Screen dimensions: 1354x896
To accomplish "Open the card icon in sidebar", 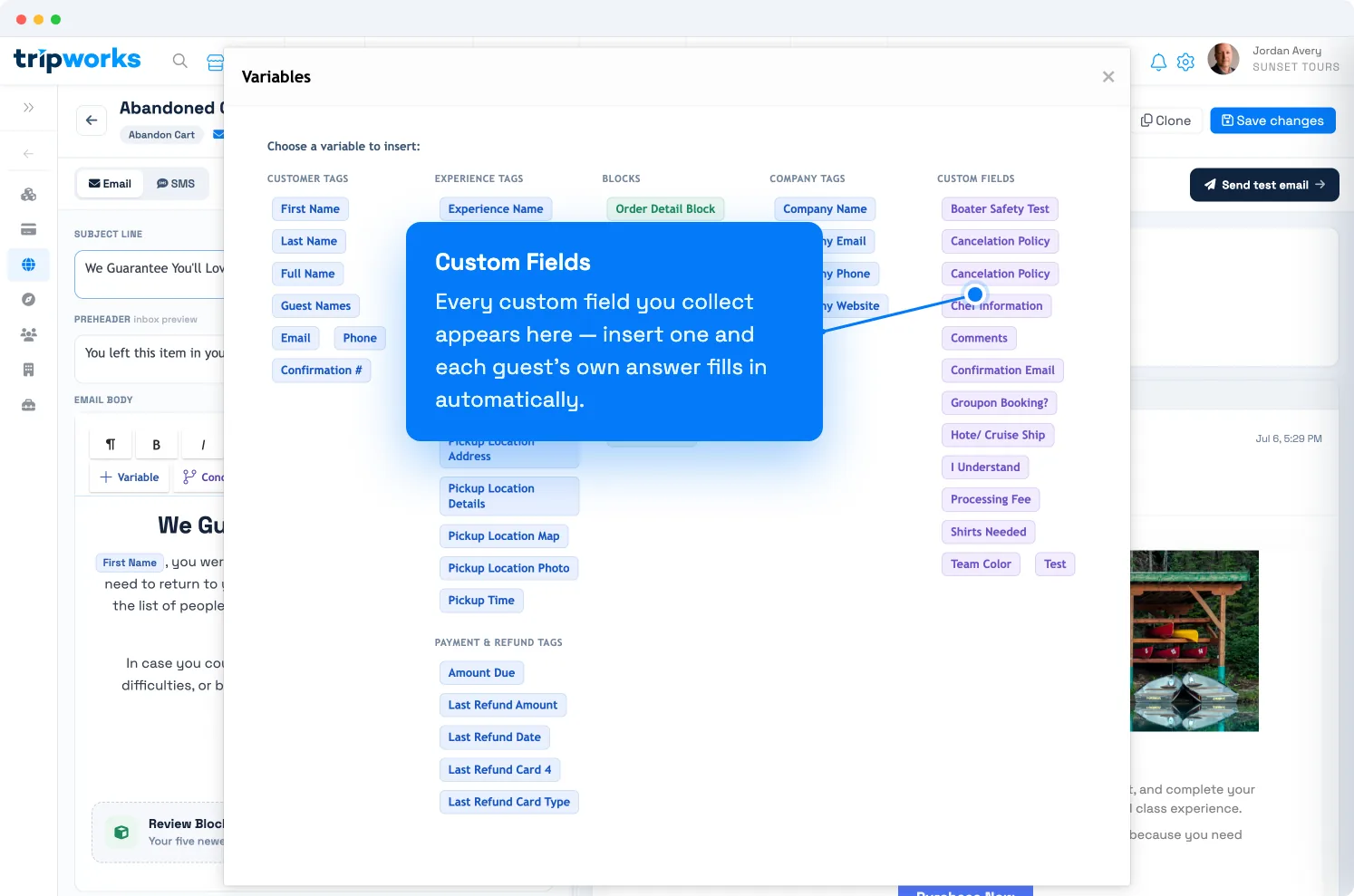I will (x=28, y=229).
